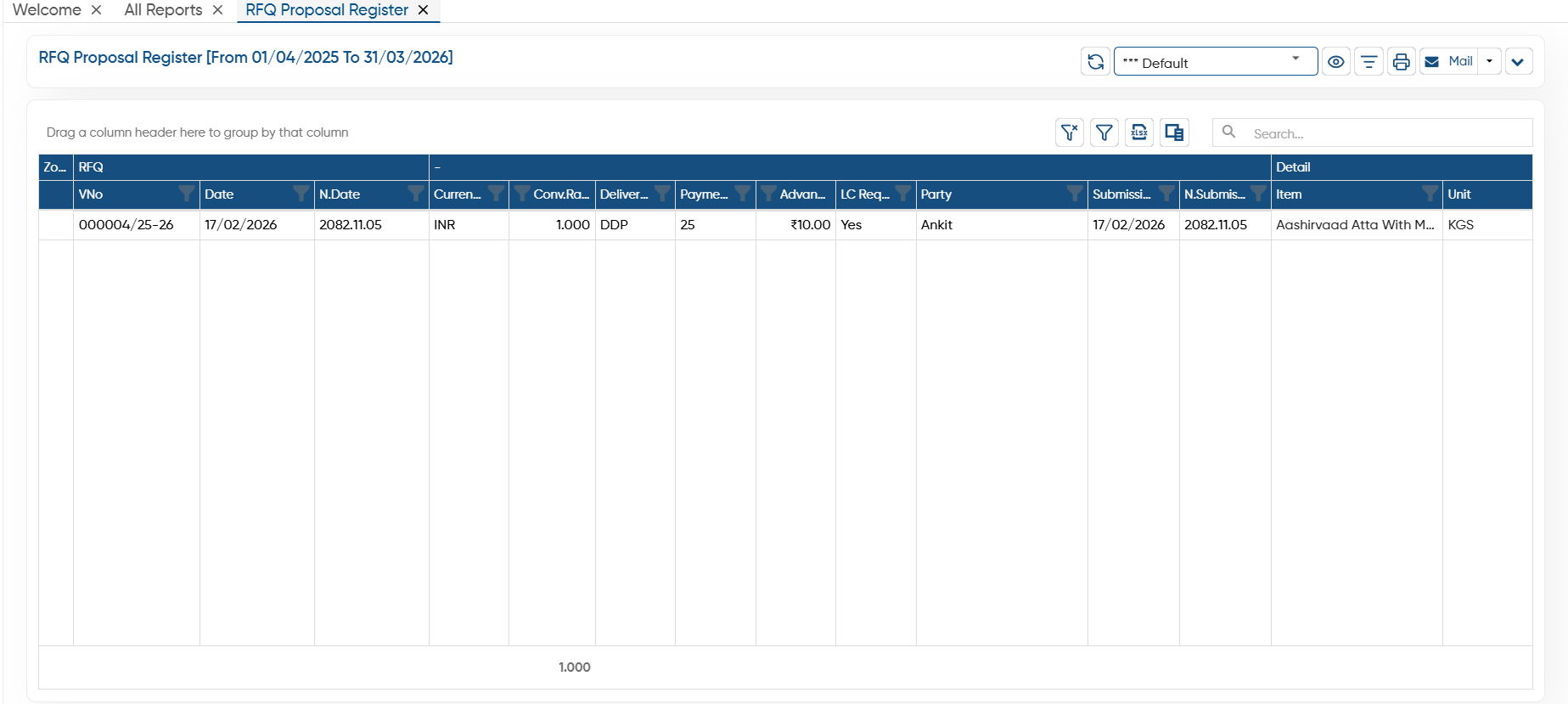
Task: Clear filters with the funnel-x icon
Action: (1069, 132)
